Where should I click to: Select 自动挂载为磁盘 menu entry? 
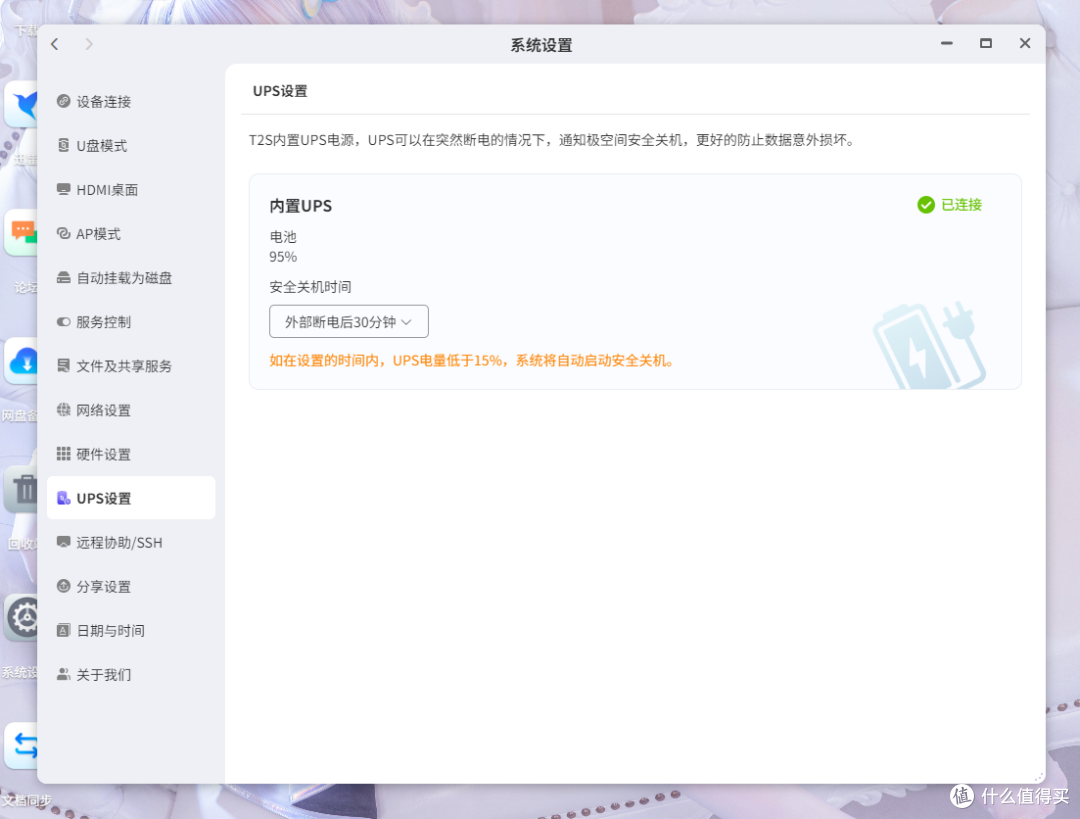[x=131, y=278]
